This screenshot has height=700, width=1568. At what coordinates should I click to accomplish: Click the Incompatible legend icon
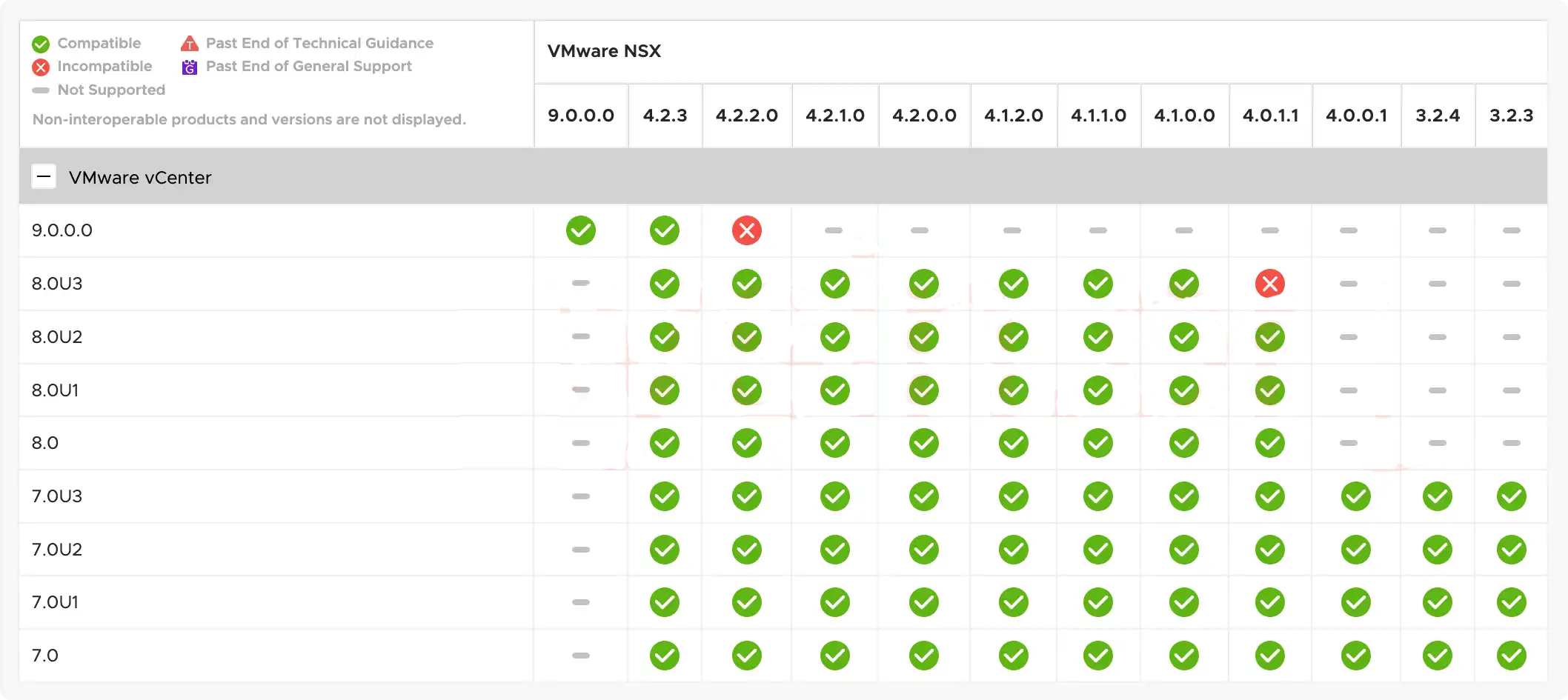pos(41,67)
